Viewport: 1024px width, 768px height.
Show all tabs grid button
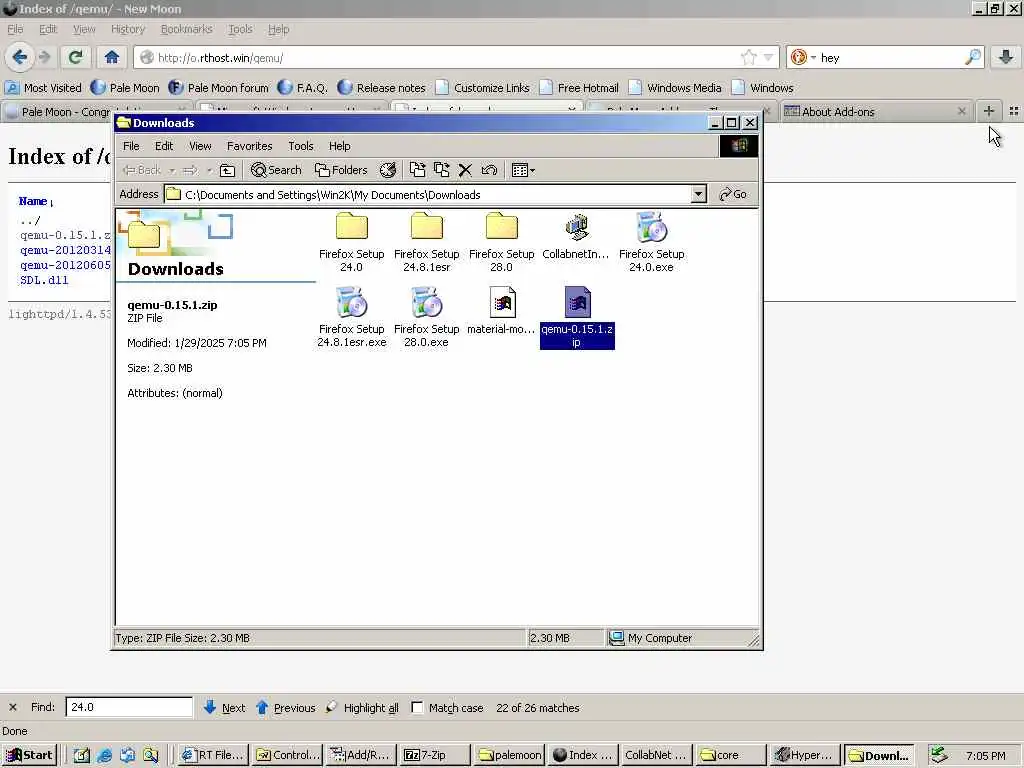coord(1014,111)
